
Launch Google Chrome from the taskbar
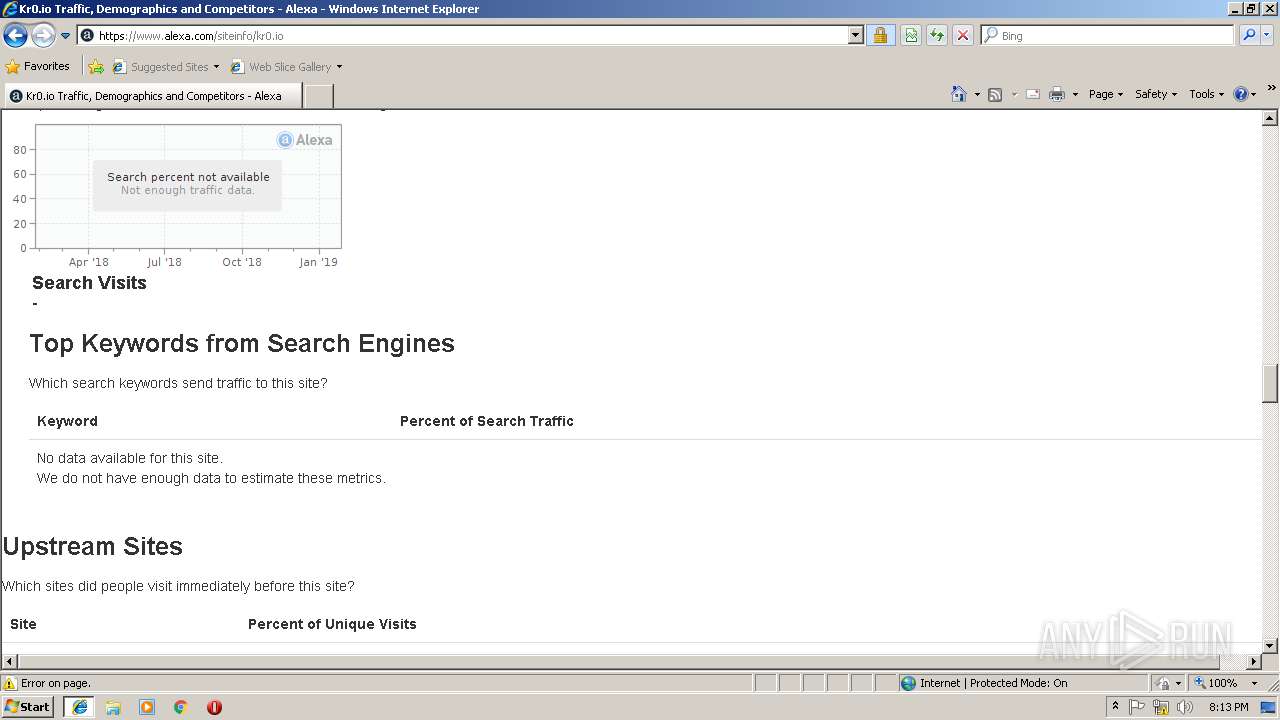click(181, 707)
